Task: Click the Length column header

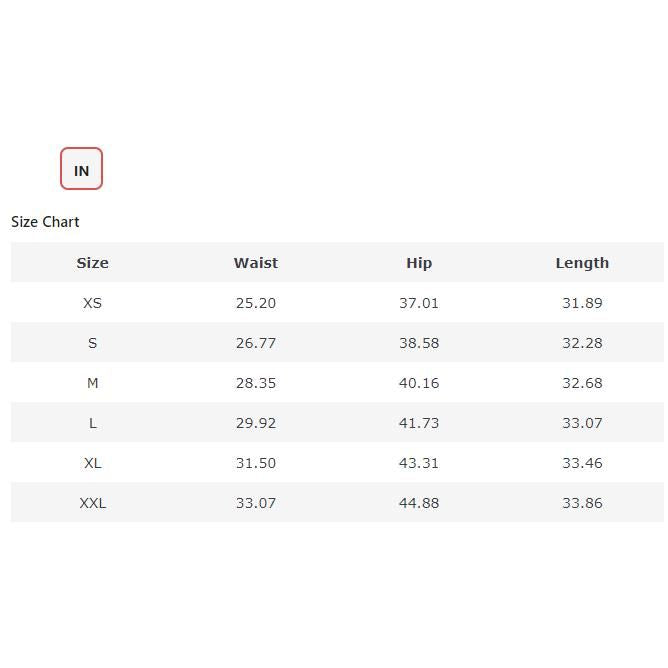Action: pyautogui.click(x=582, y=263)
